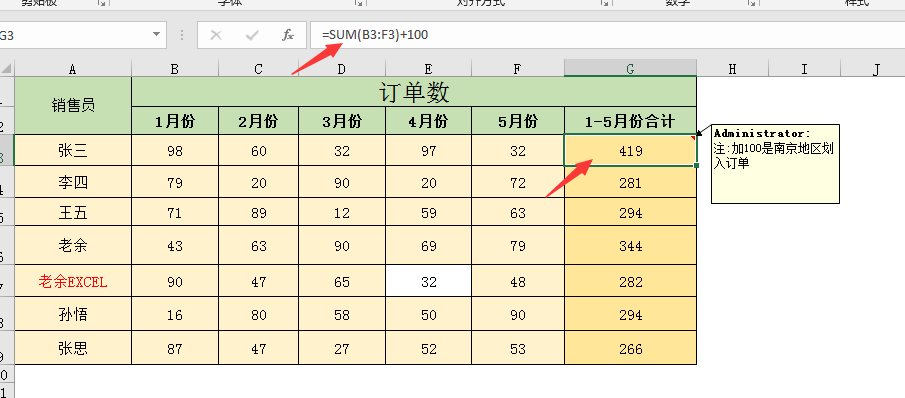The width and height of the screenshot is (905, 398).
Task: Click the 1-5月份合计 header cell
Action: pos(630,121)
